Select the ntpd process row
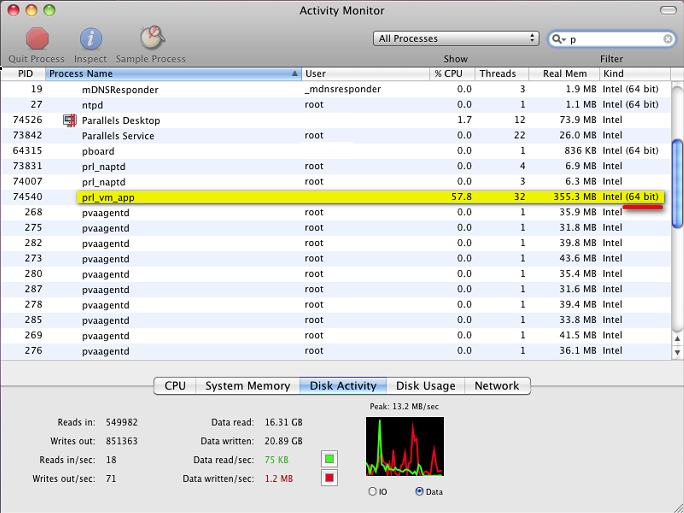The width and height of the screenshot is (684, 513). 335,105
